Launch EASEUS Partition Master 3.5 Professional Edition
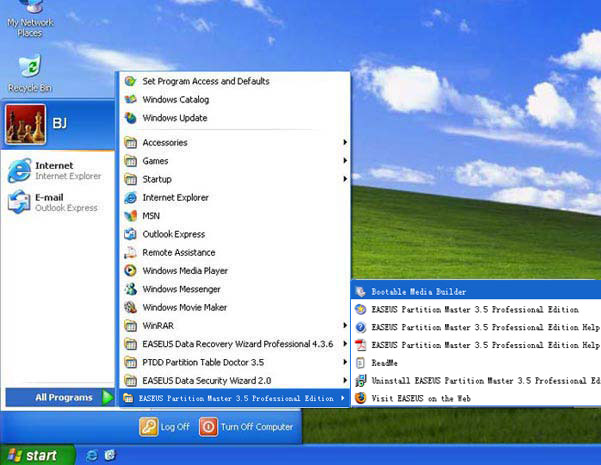This screenshot has height=465, width=601. point(476,309)
